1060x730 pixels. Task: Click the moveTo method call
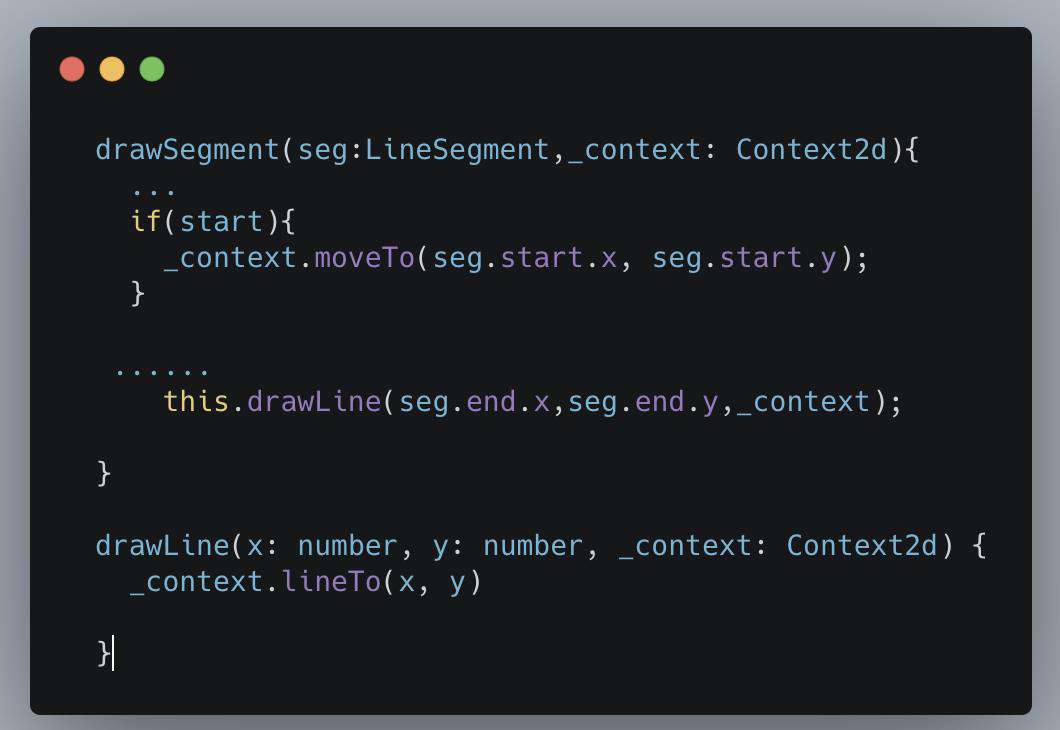click(x=364, y=258)
